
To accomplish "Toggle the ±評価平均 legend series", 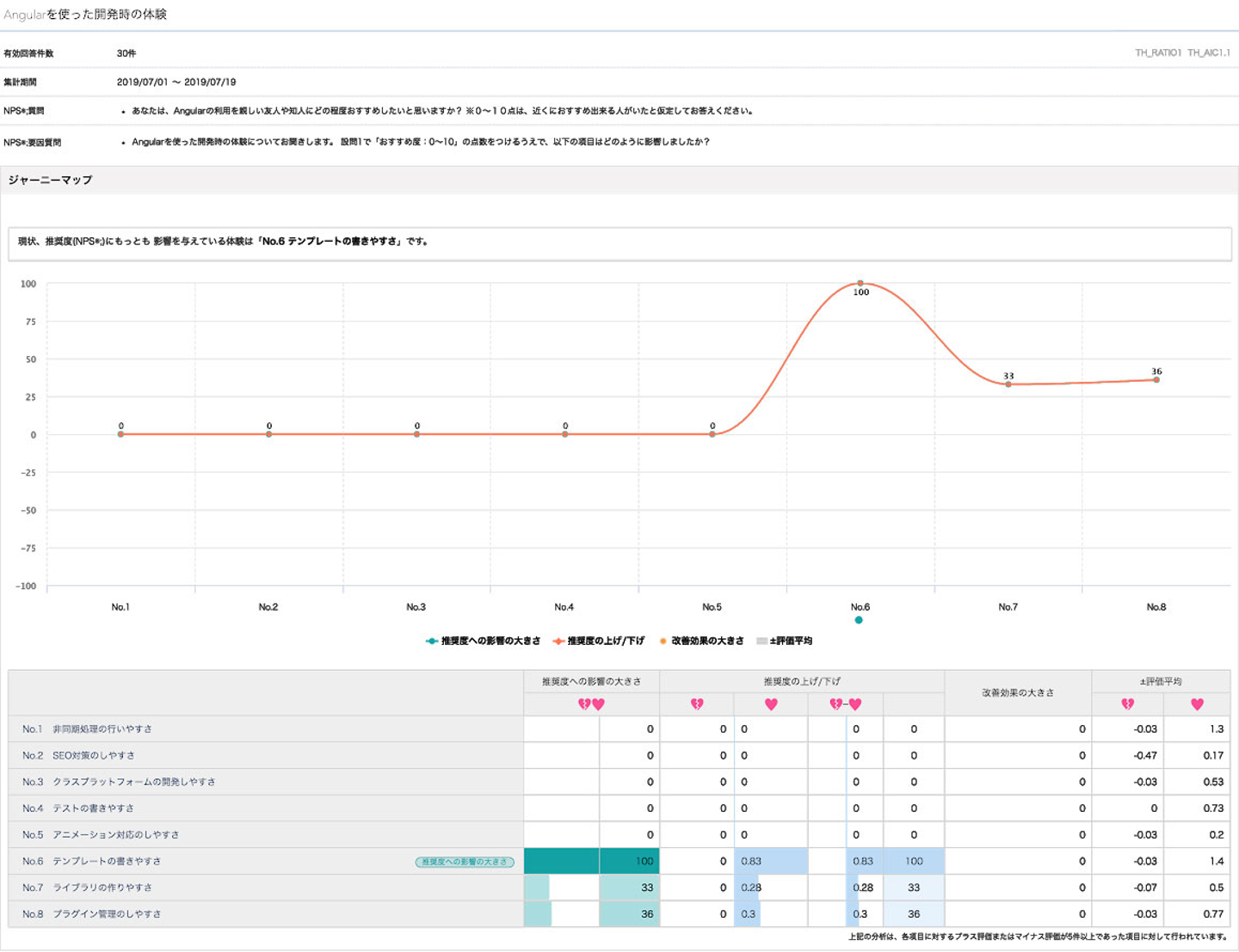I will pyautogui.click(x=784, y=641).
